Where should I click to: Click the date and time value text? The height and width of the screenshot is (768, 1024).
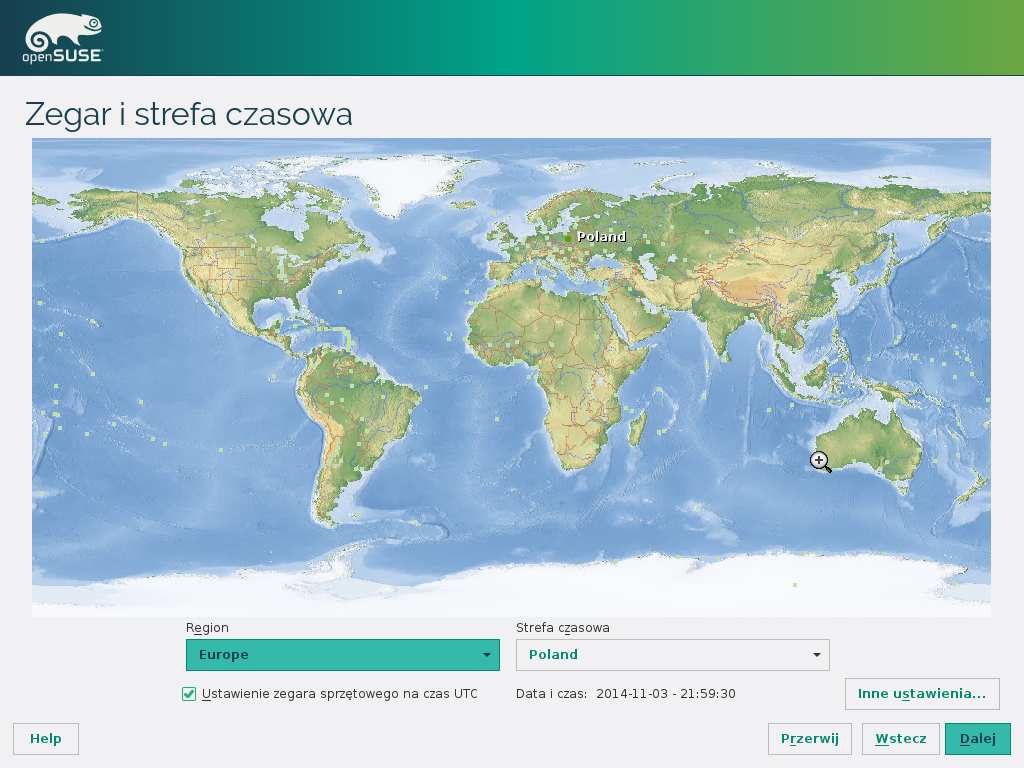pyautogui.click(x=665, y=694)
